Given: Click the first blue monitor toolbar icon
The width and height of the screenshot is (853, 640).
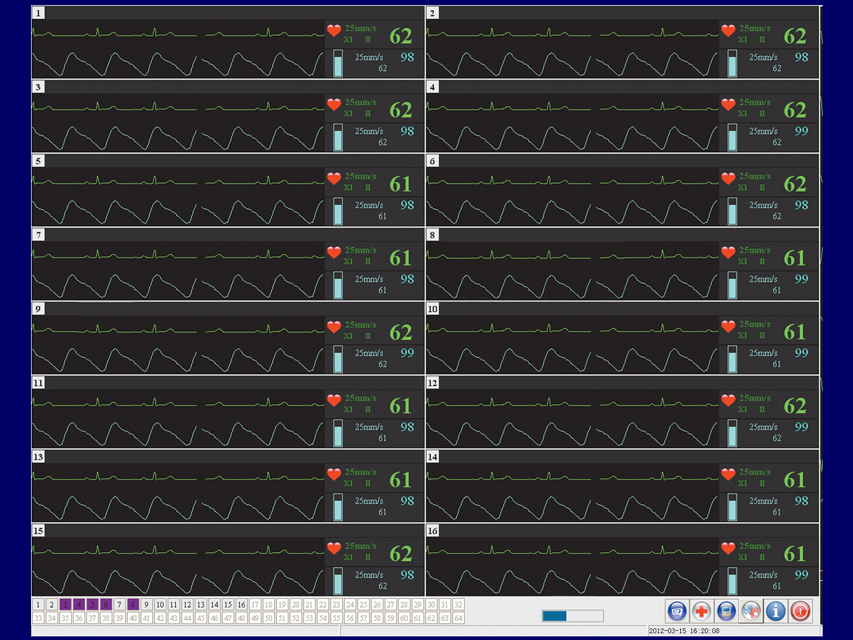Looking at the screenshot, I should click(x=678, y=611).
